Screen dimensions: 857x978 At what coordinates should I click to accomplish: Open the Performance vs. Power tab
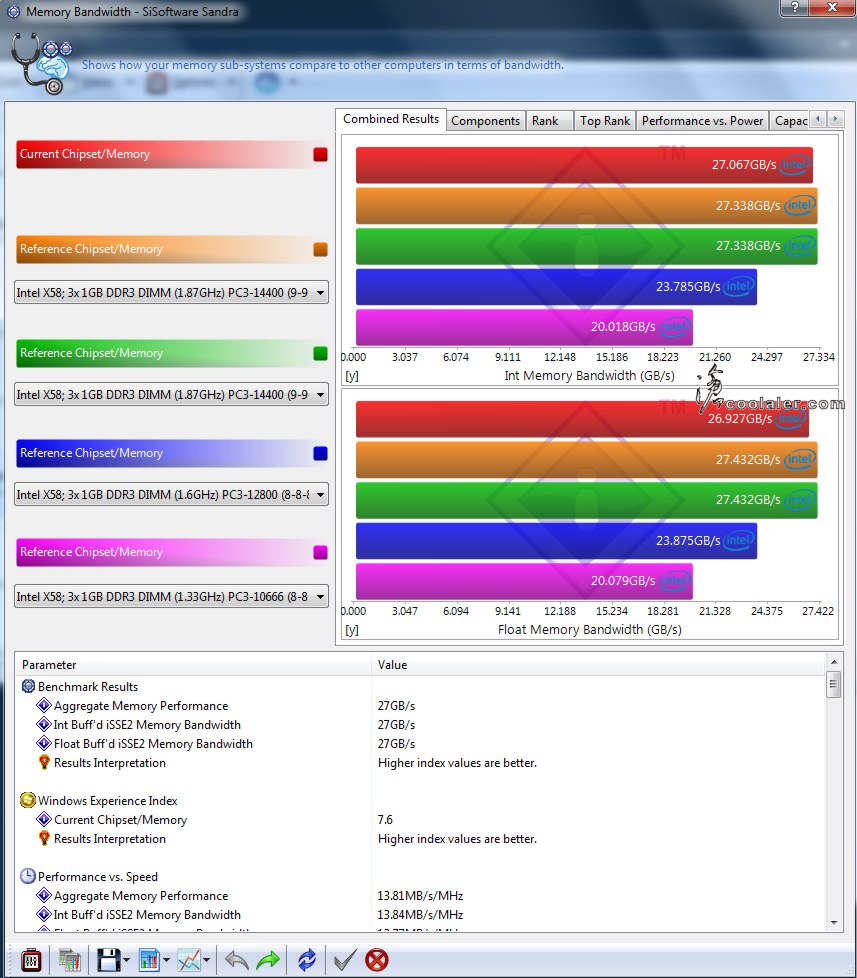coord(702,121)
